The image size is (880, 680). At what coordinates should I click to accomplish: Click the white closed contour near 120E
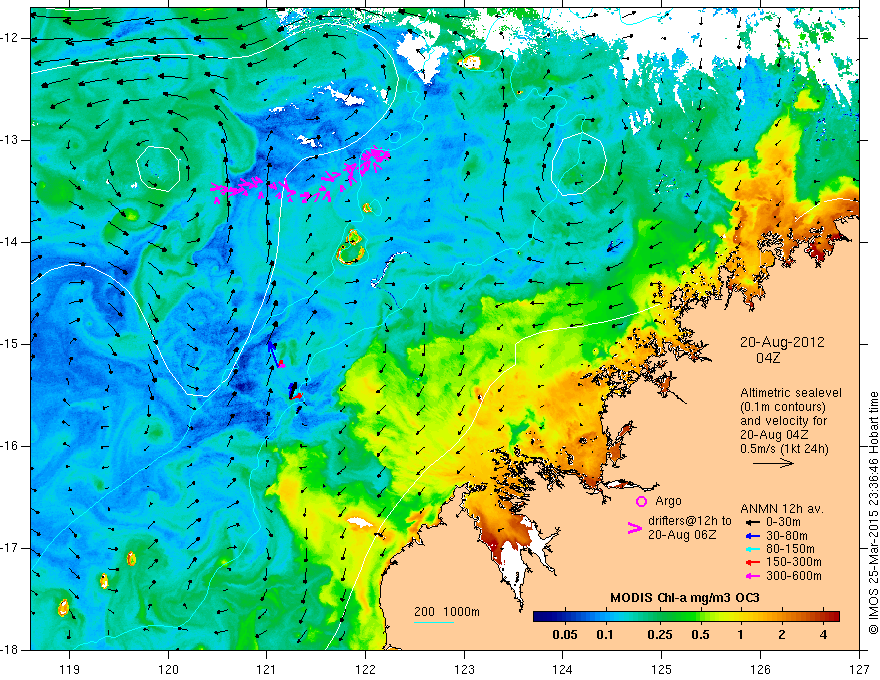158,168
